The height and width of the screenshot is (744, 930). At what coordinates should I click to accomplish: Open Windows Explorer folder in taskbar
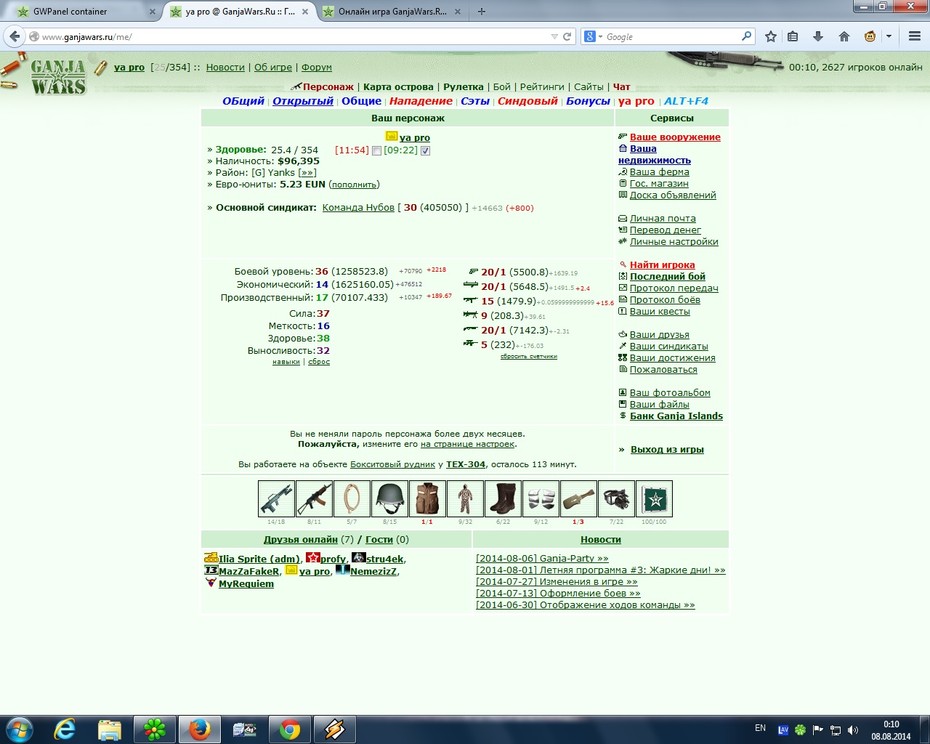[x=110, y=729]
